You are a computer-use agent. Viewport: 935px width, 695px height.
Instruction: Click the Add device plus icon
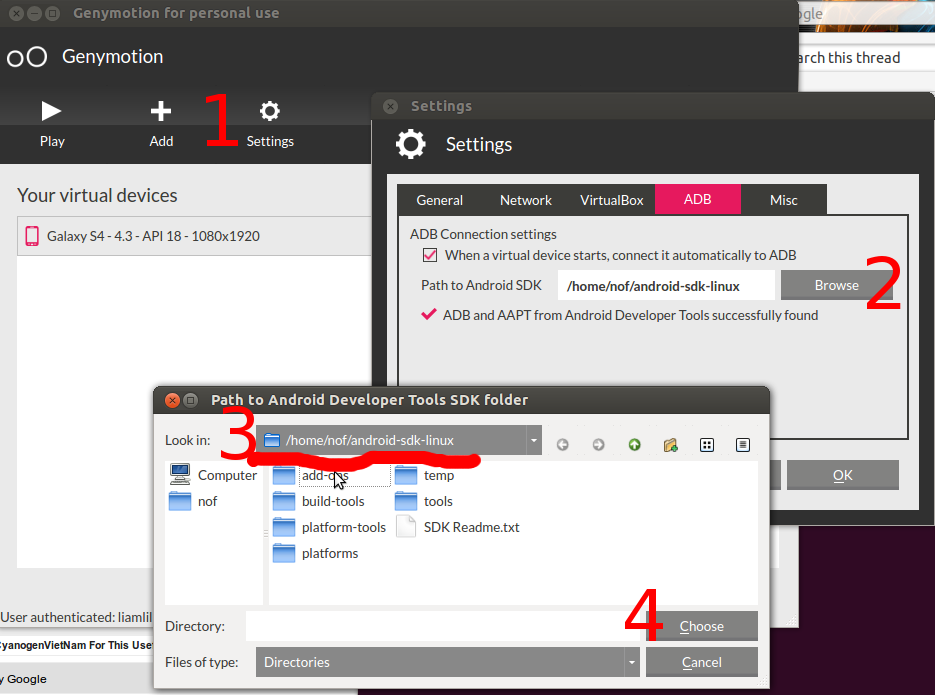point(160,111)
